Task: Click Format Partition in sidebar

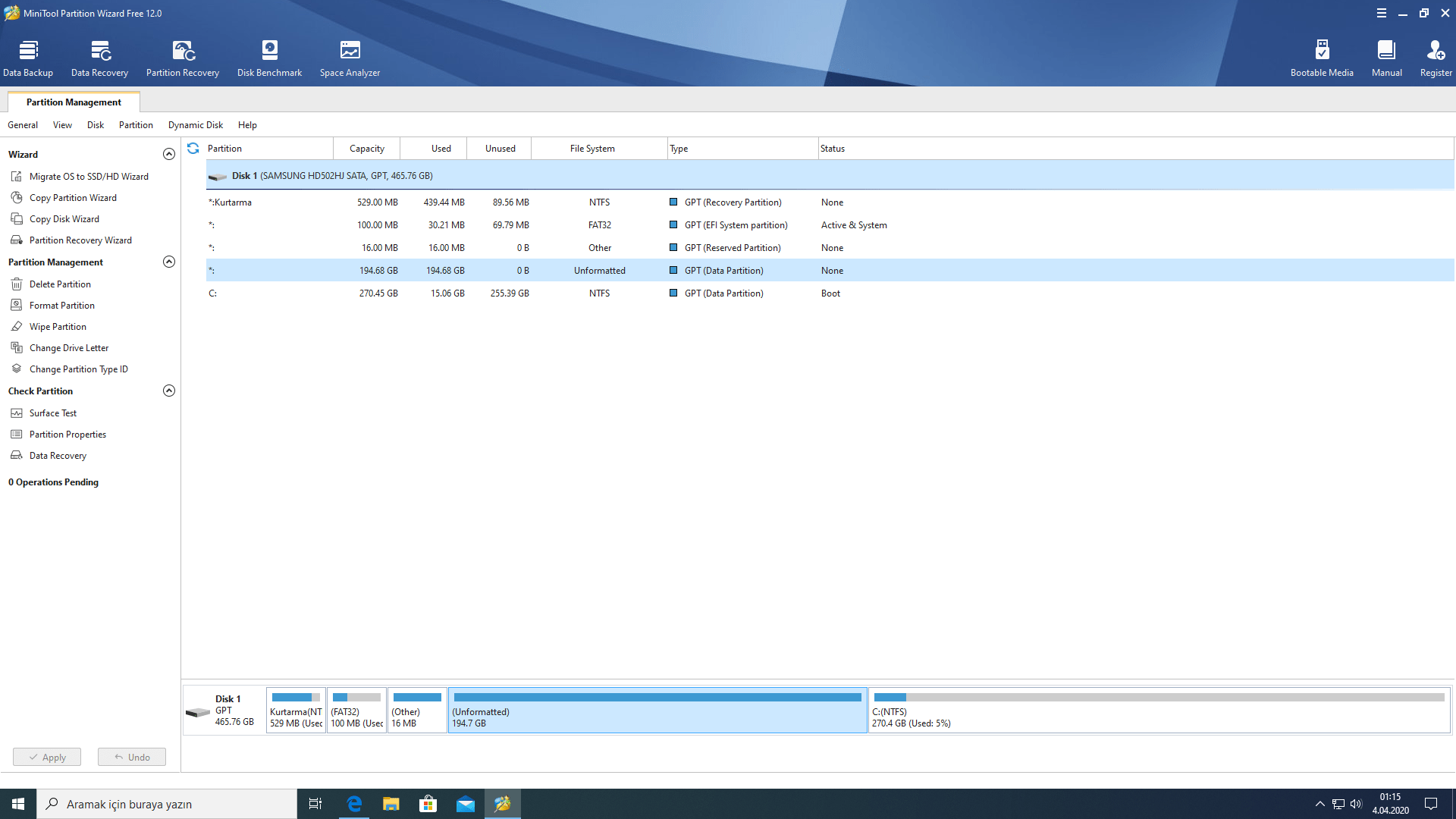Action: [61, 306]
